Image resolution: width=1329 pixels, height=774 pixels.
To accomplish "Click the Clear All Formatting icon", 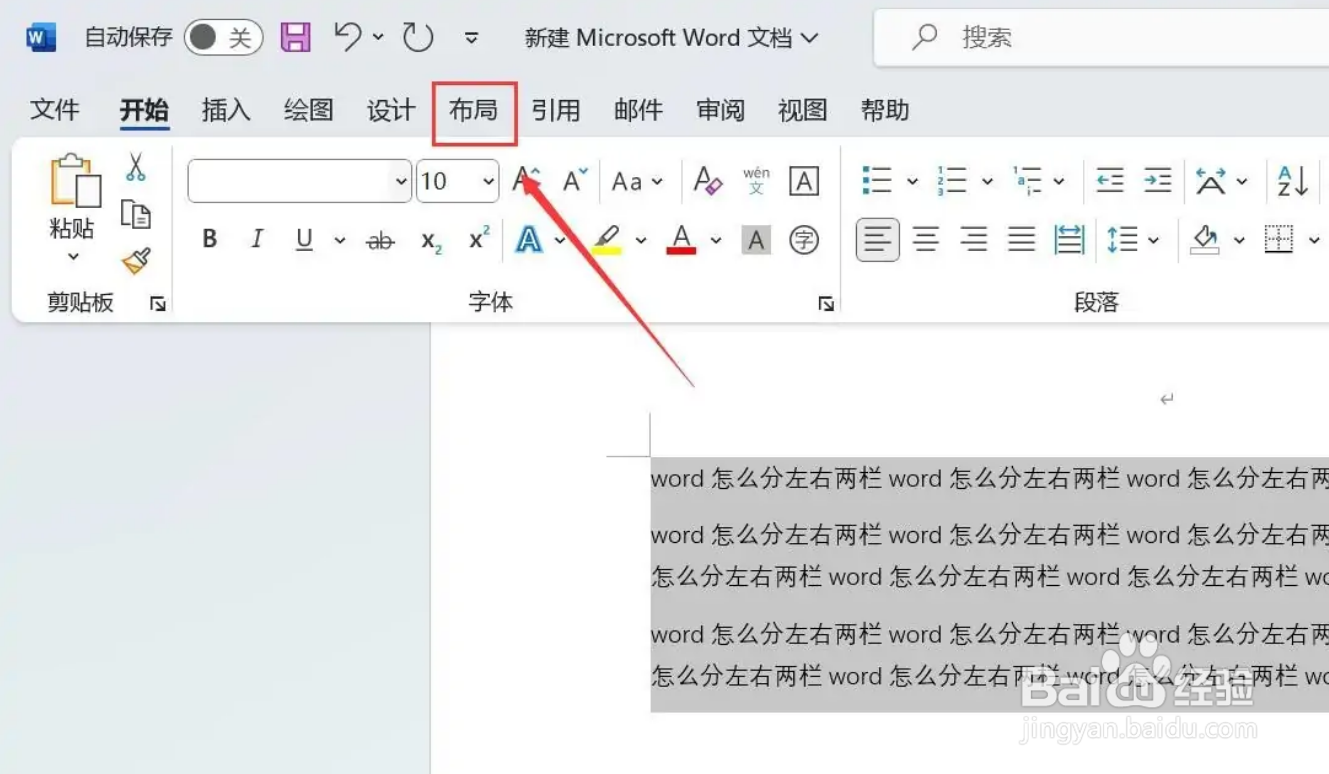I will (x=707, y=181).
